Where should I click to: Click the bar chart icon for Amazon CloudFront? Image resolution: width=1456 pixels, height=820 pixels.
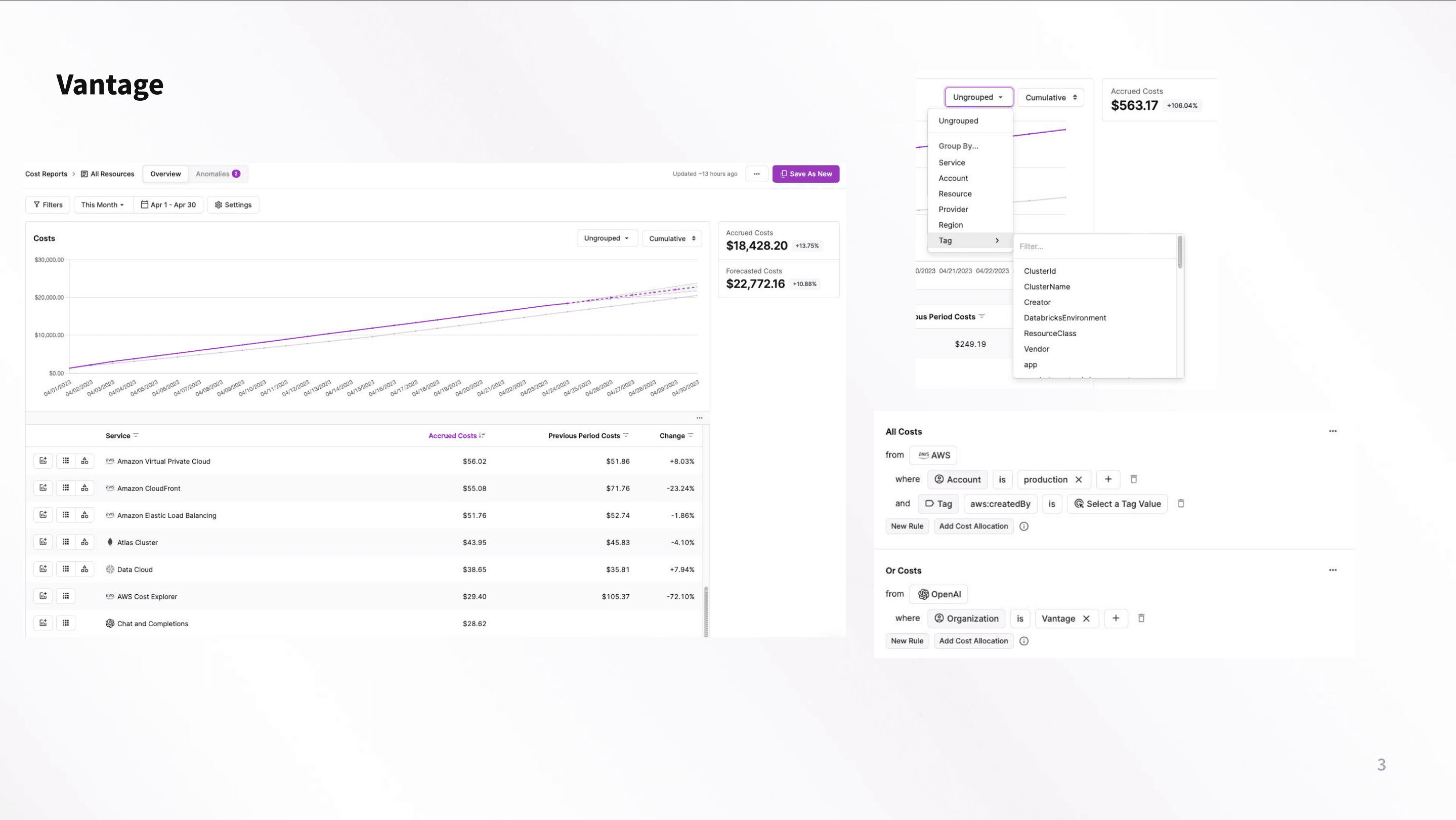pos(43,488)
